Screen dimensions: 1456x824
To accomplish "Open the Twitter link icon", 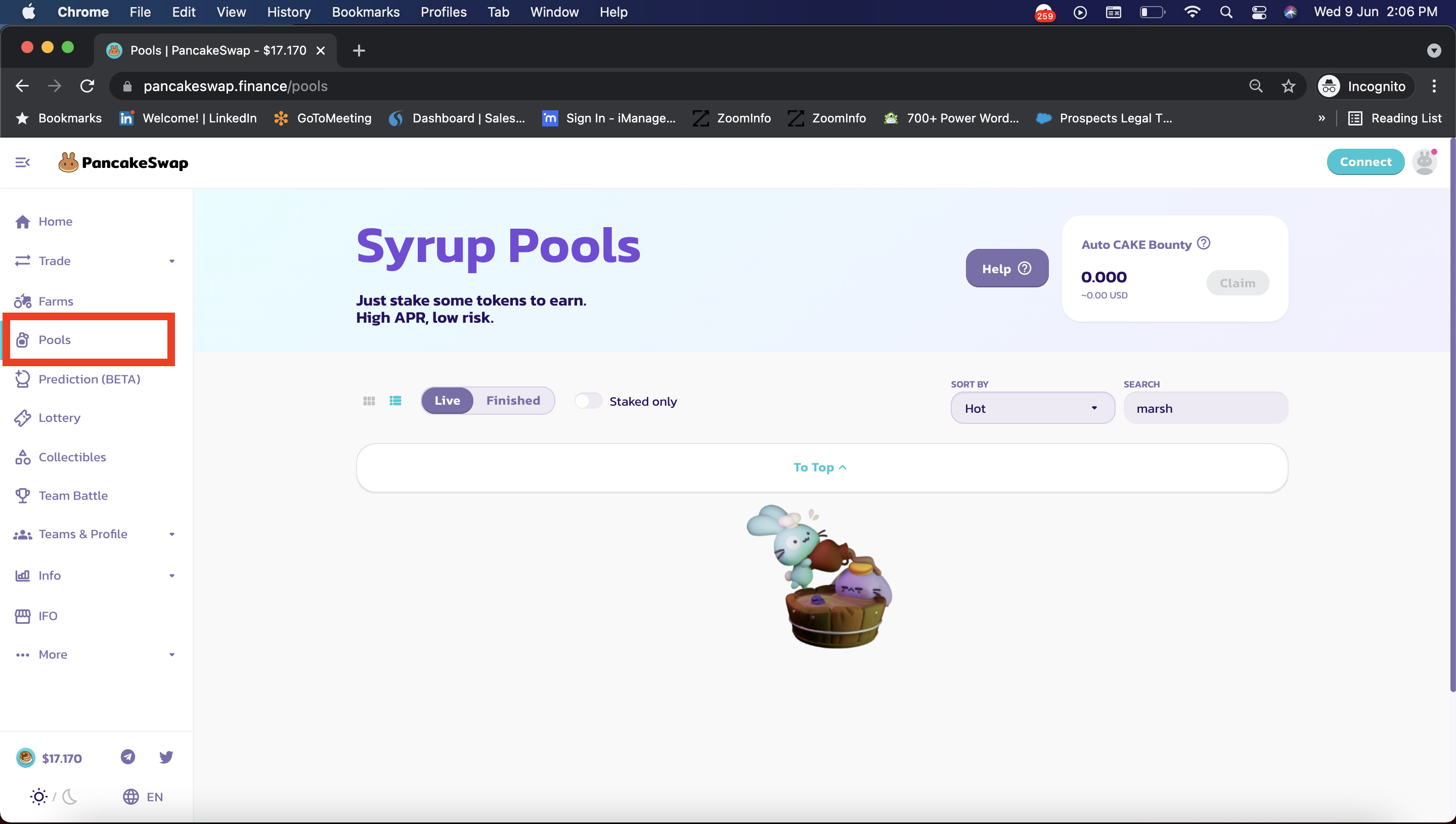I will click(166, 757).
